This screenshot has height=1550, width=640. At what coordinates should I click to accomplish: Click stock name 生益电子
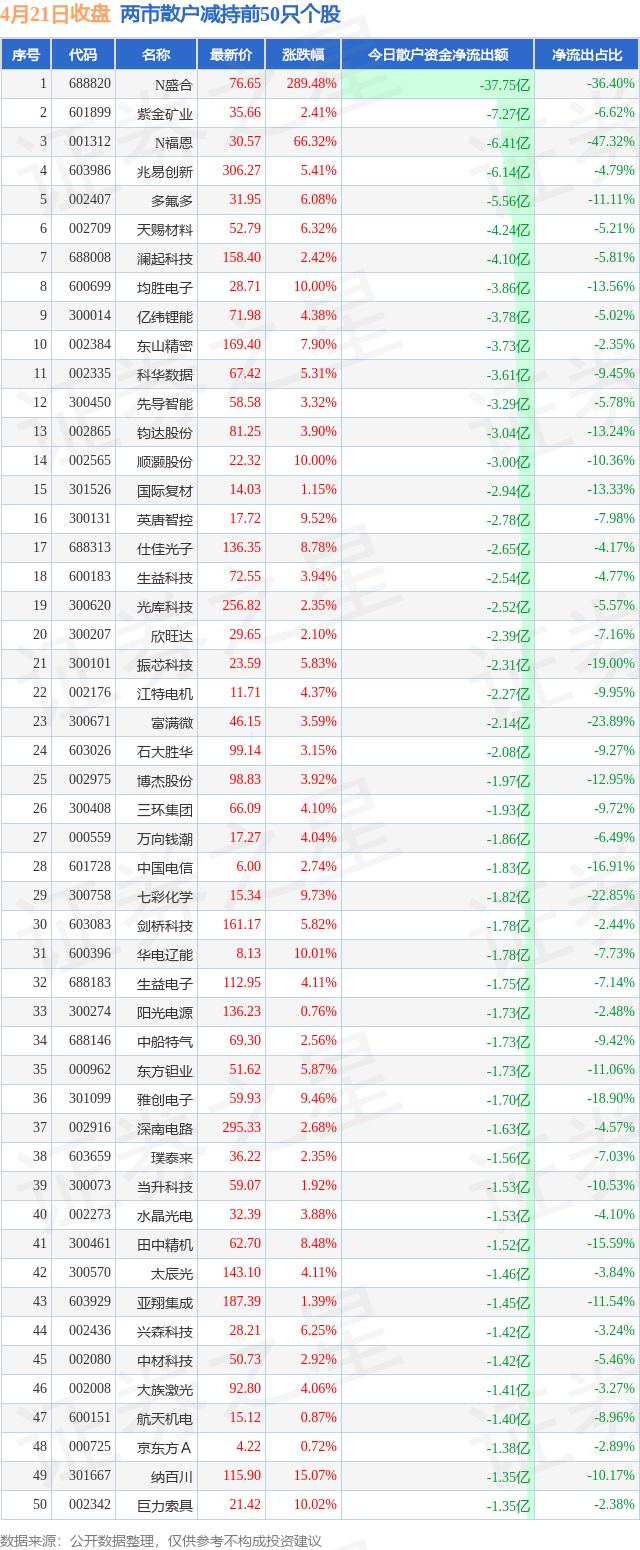pos(165,983)
